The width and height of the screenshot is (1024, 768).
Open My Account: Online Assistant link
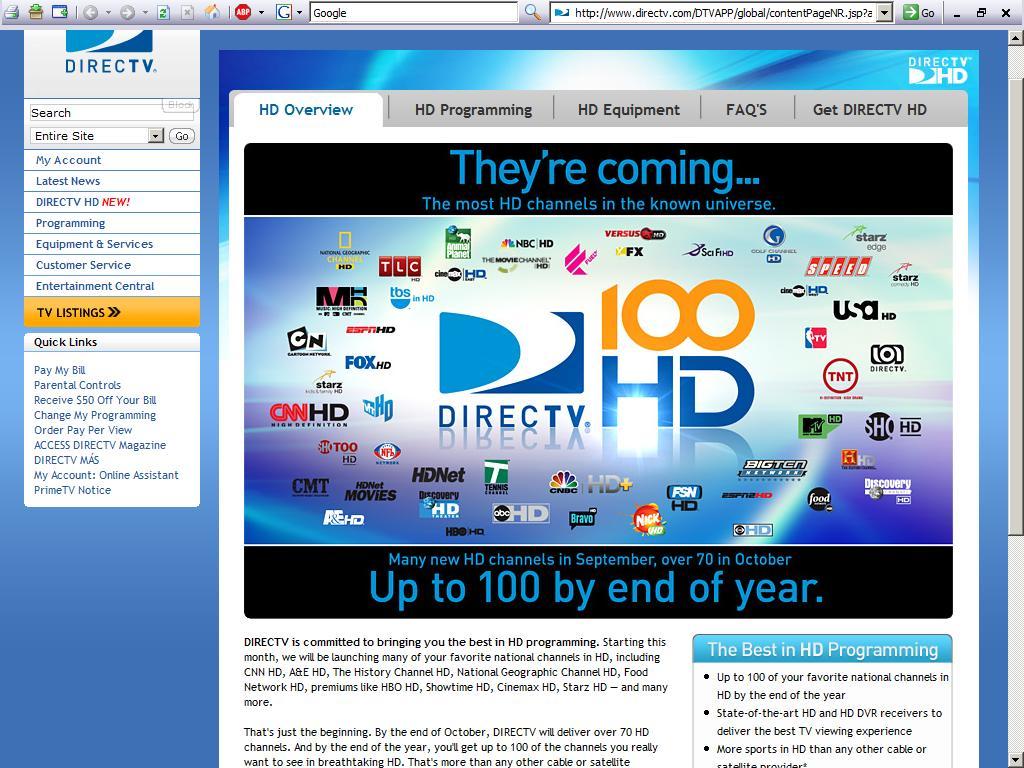[106, 475]
